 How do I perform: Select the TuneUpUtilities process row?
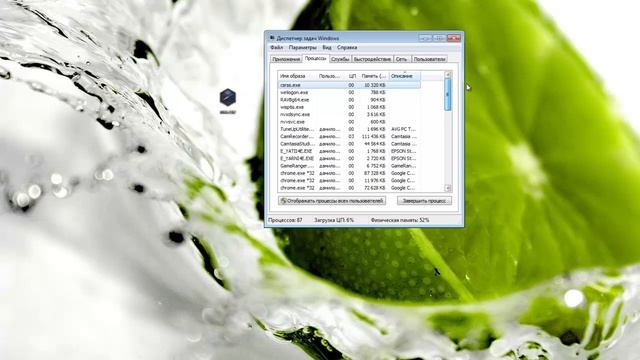349,129
